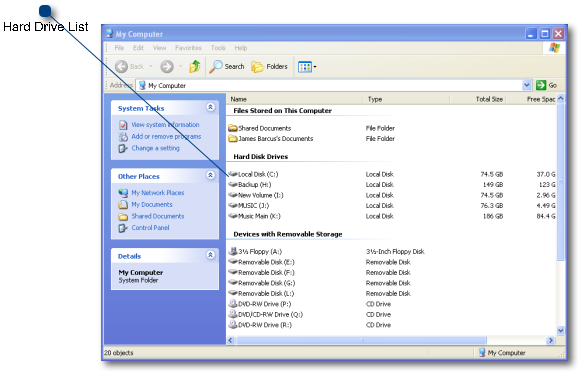Open the Forward history dropdown arrow
The height and width of the screenshot is (379, 586).
point(180,67)
